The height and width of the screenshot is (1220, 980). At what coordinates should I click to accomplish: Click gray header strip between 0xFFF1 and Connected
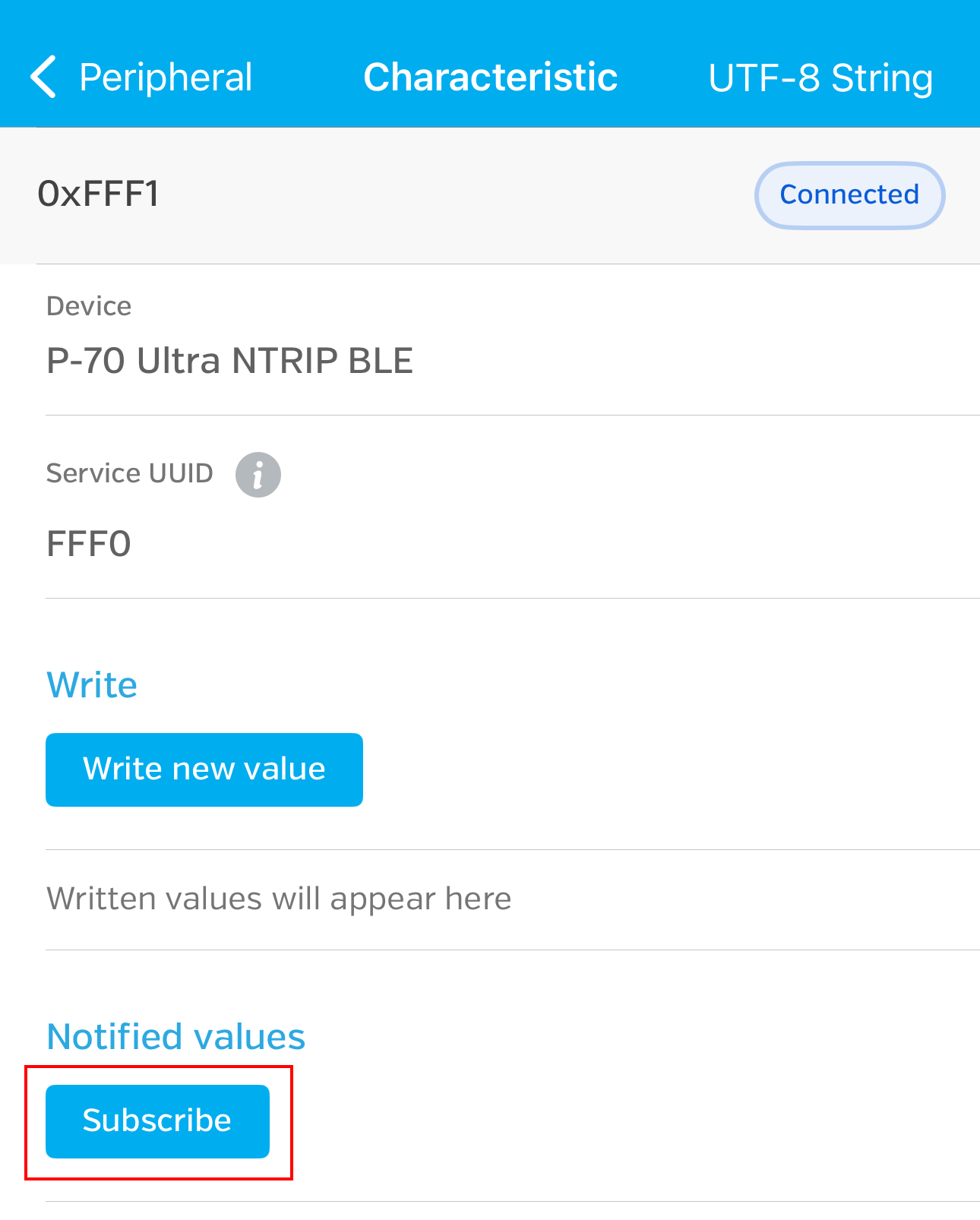coord(456,195)
